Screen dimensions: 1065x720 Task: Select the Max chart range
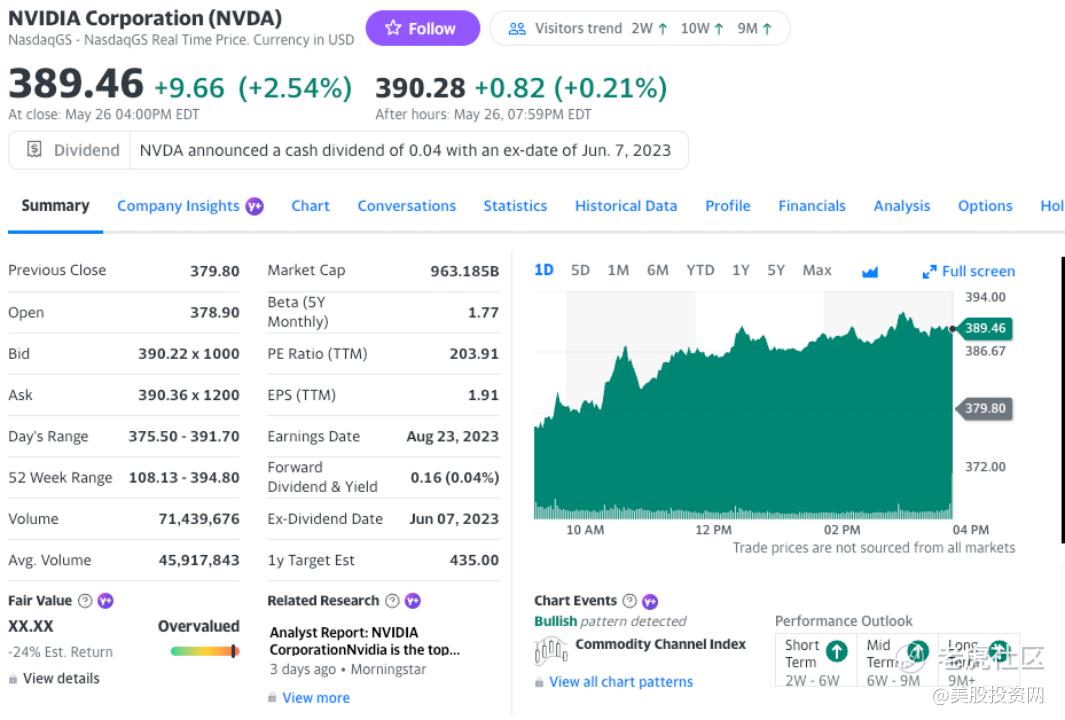pos(817,270)
